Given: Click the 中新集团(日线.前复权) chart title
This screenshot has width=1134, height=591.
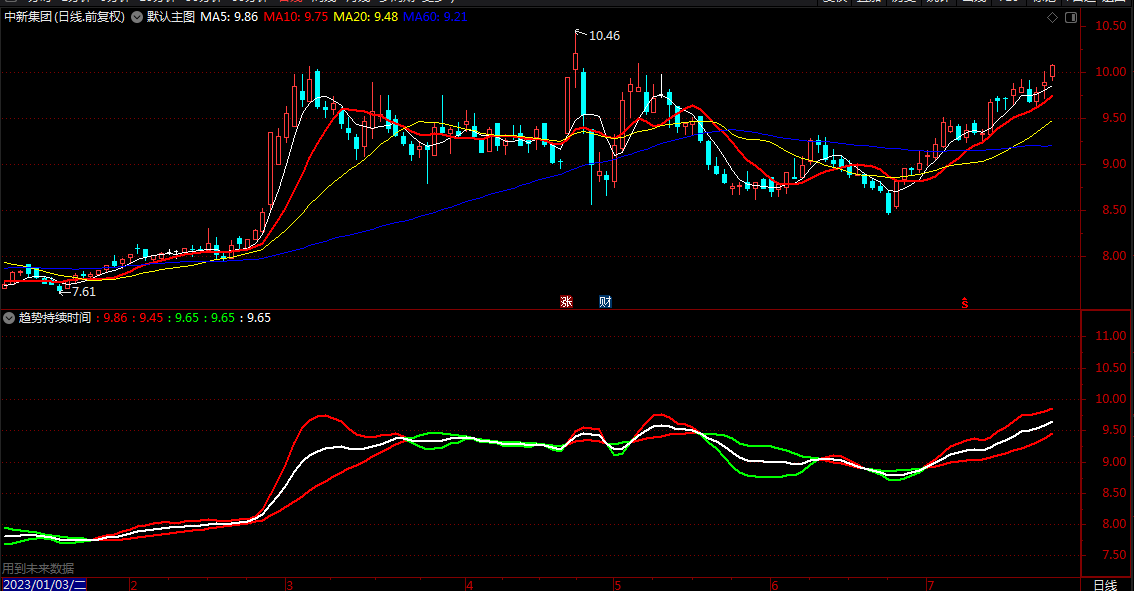Looking at the screenshot, I should tap(64, 17).
